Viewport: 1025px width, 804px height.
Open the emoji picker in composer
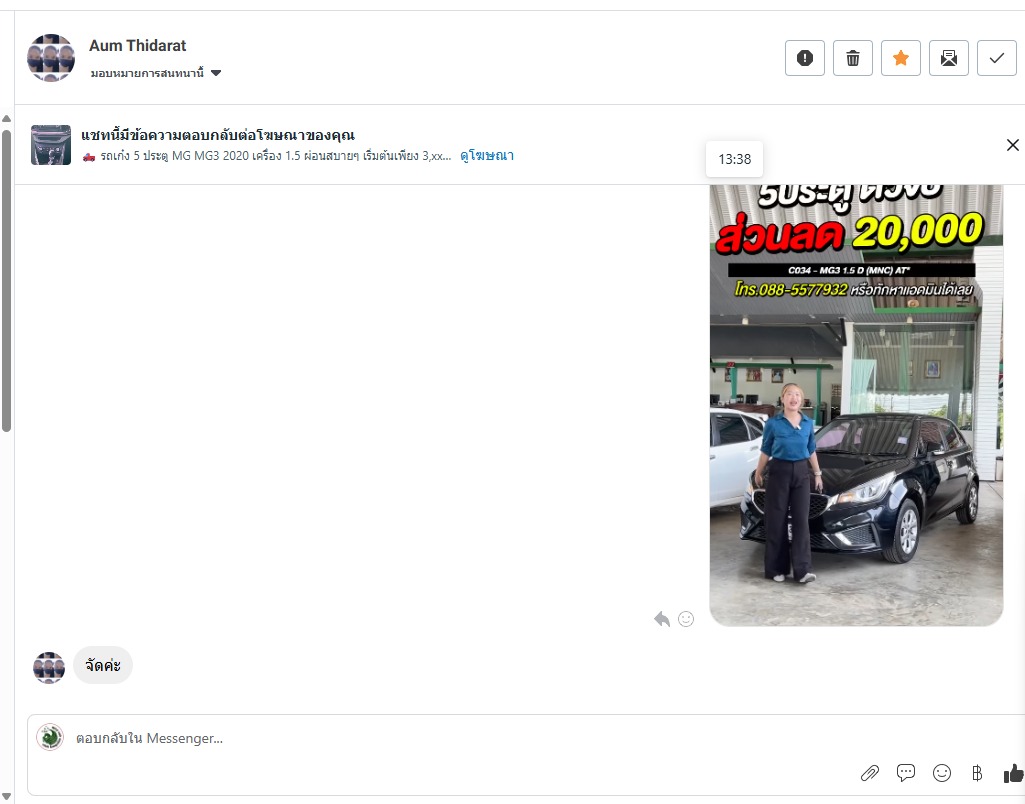(941, 773)
